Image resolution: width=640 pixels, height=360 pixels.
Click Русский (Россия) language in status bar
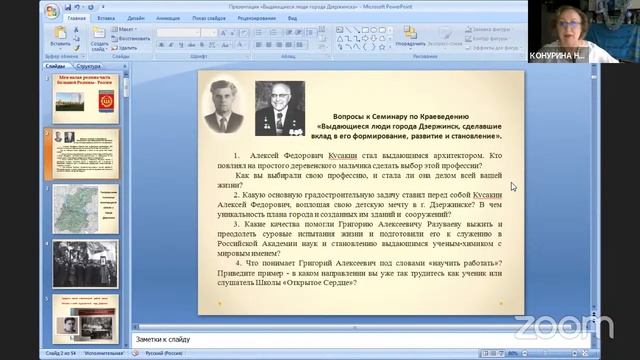tap(164, 353)
